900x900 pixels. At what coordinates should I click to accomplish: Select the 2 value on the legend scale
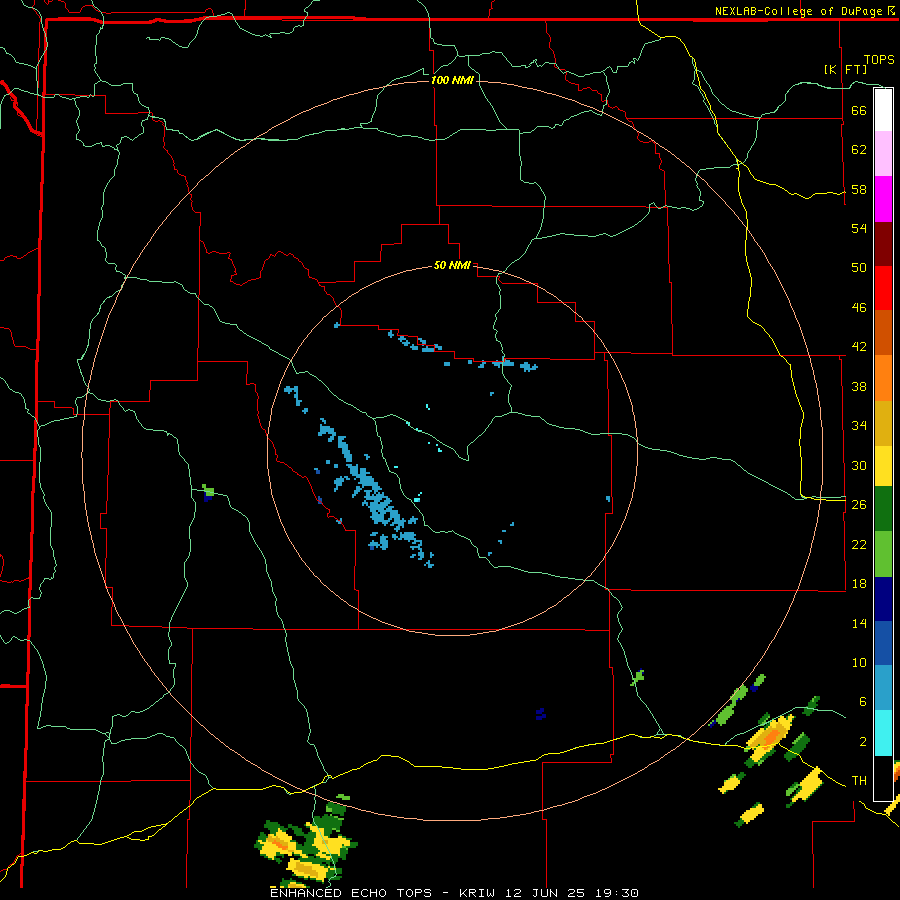click(863, 742)
